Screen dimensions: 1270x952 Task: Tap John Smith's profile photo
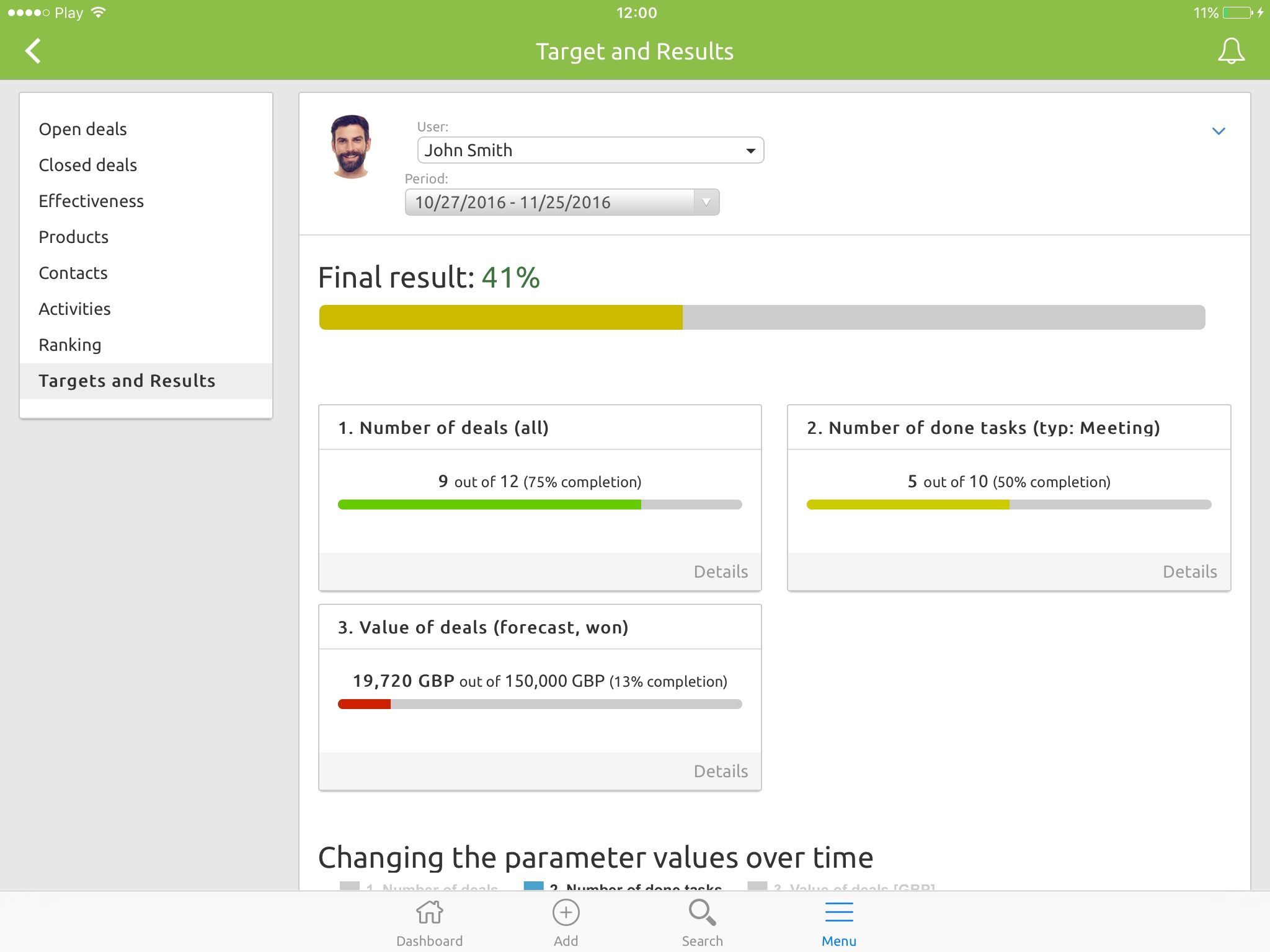[x=351, y=147]
